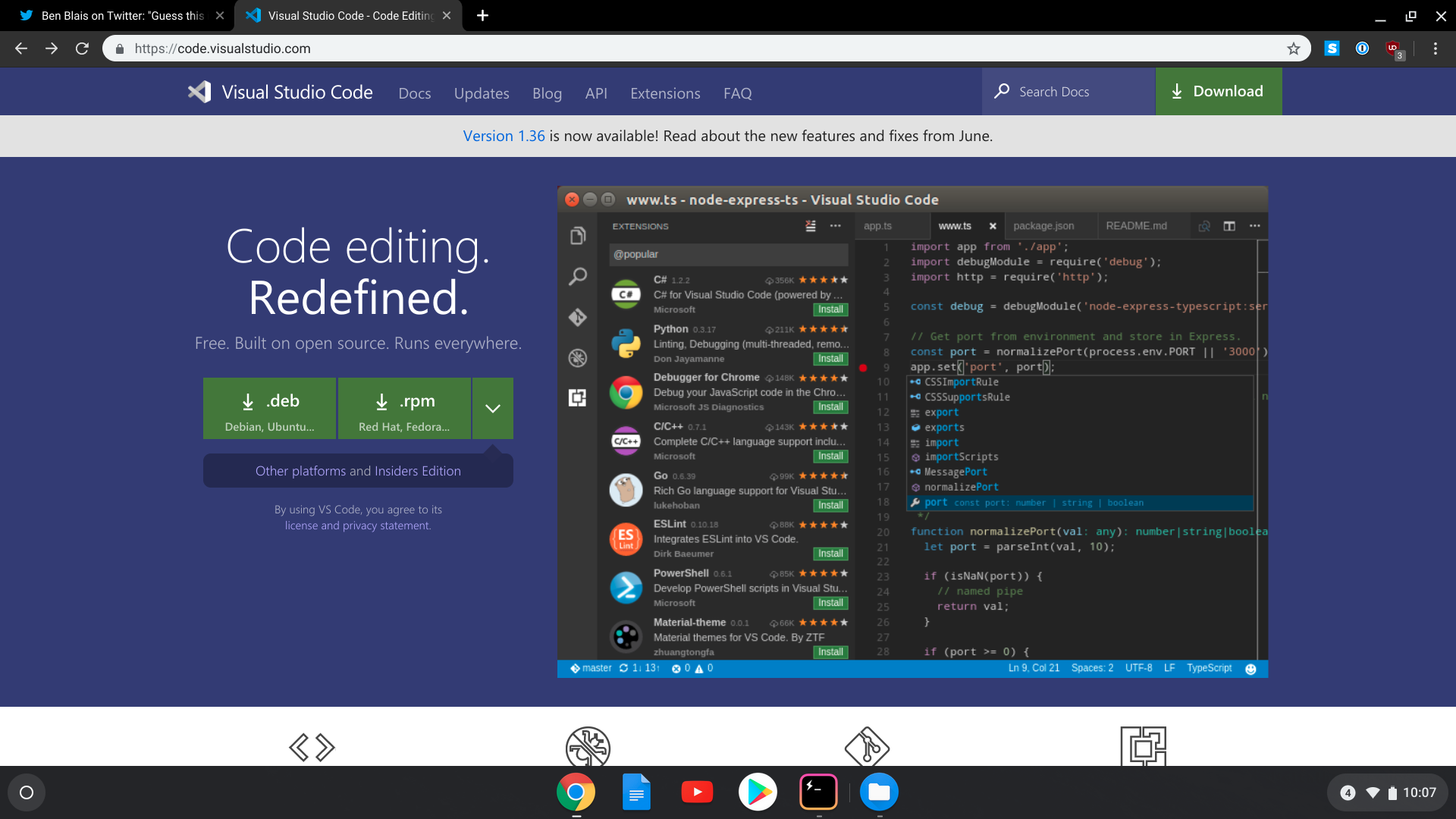The width and height of the screenshot is (1456, 819).
Task: Click the 1Password extension icon
Action: 1363,49
